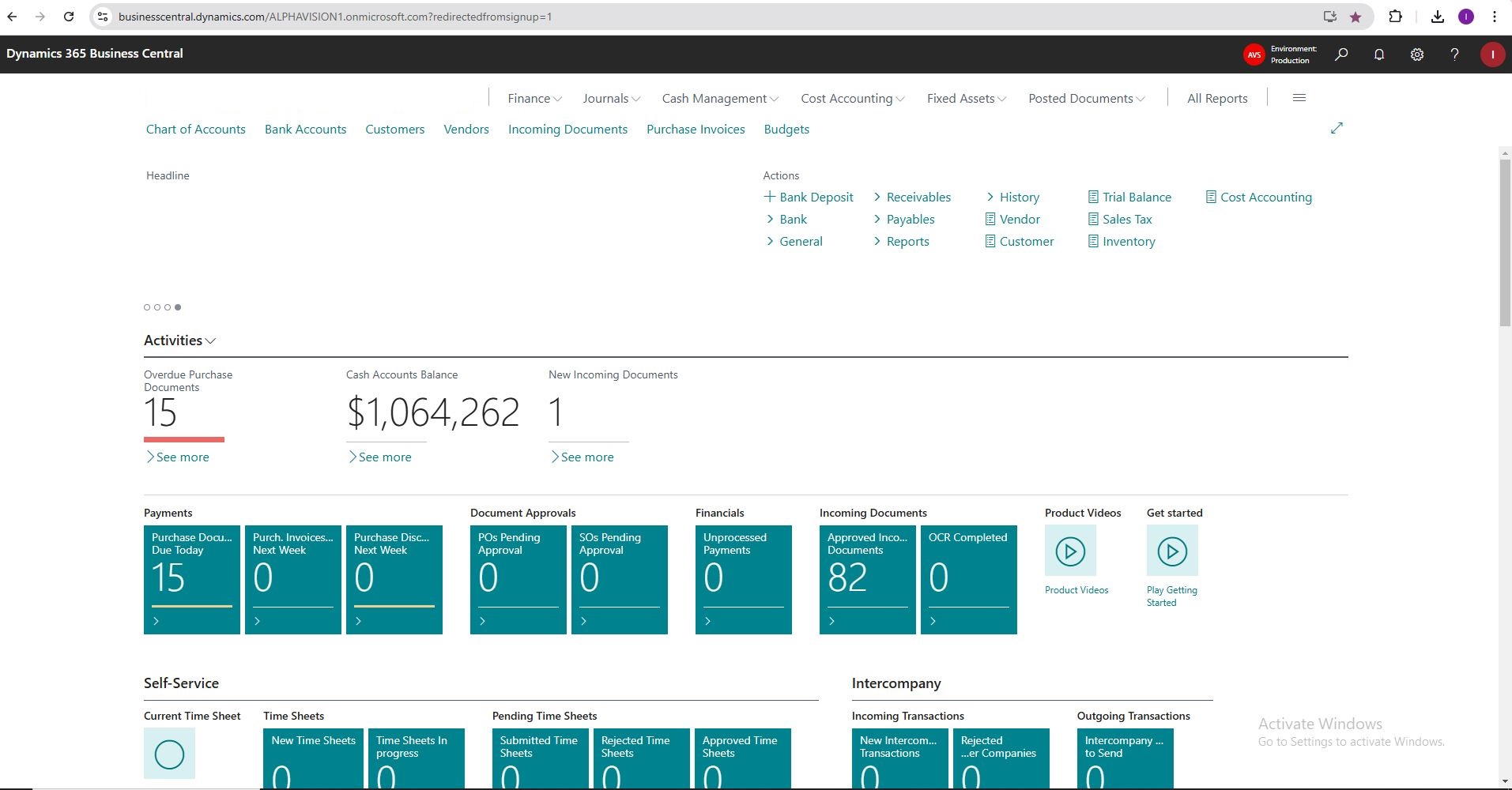This screenshot has width=1512, height=790.
Task: Go to Chart of Accounts
Action: pos(196,129)
